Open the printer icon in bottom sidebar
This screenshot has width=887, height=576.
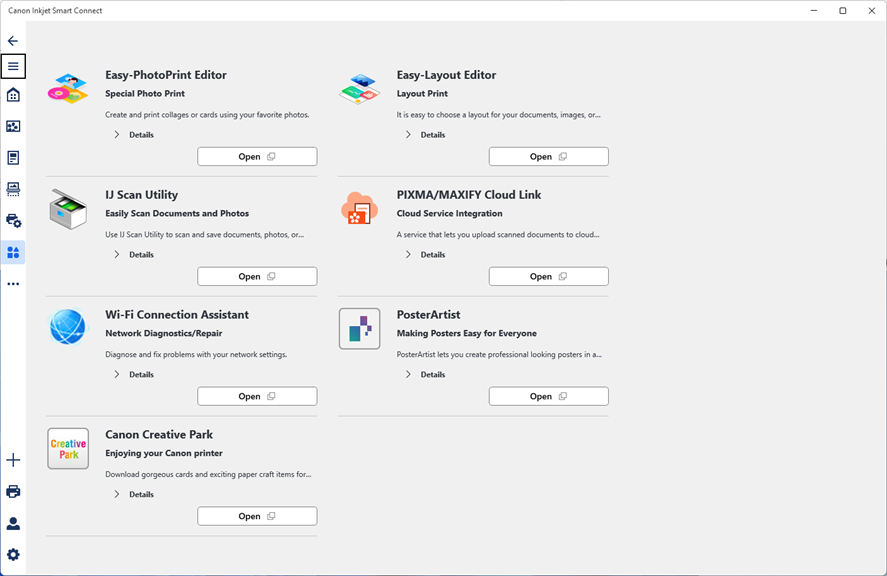click(x=13, y=492)
